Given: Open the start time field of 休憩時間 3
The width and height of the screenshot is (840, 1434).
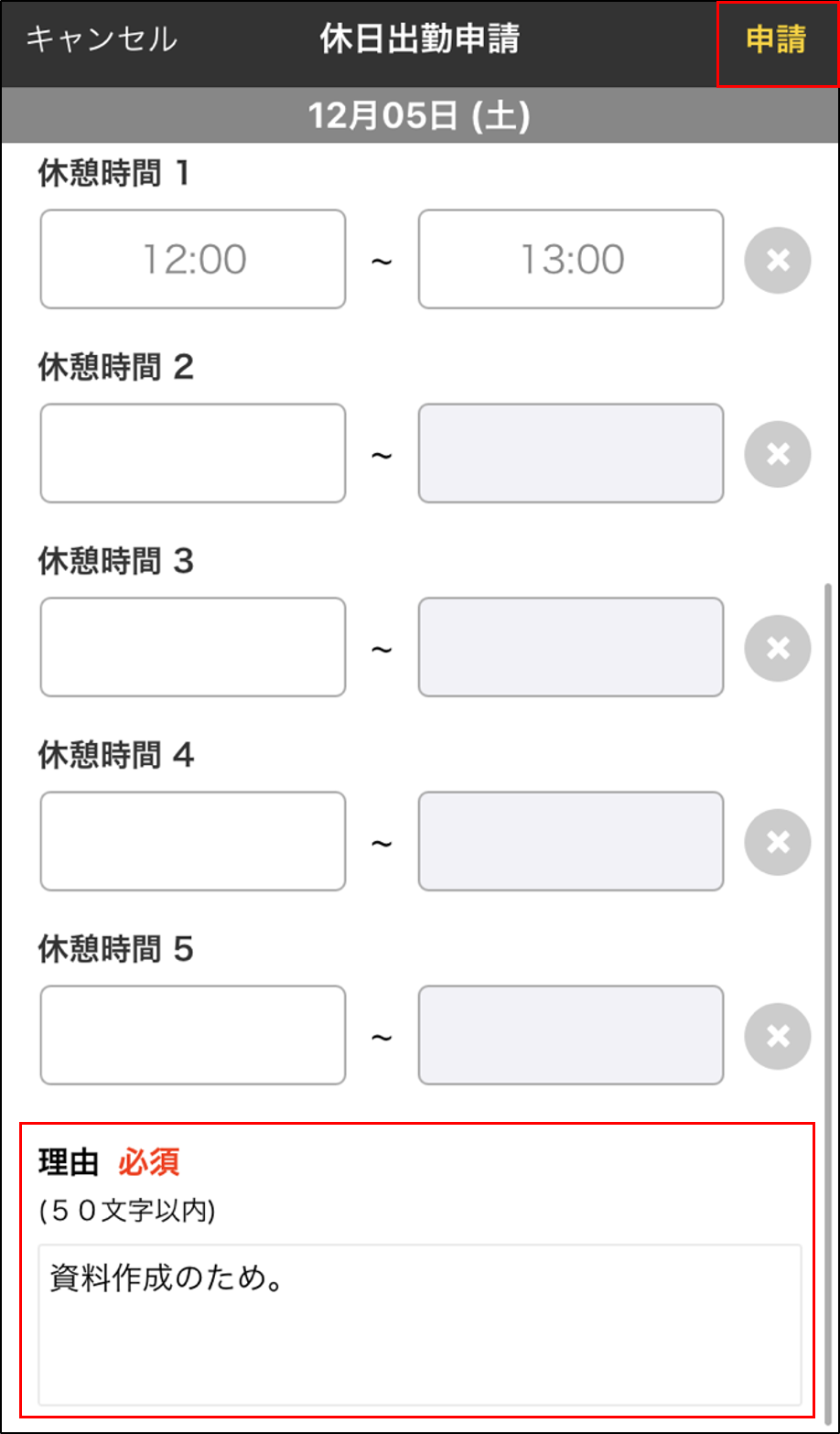Looking at the screenshot, I should click(x=192, y=647).
